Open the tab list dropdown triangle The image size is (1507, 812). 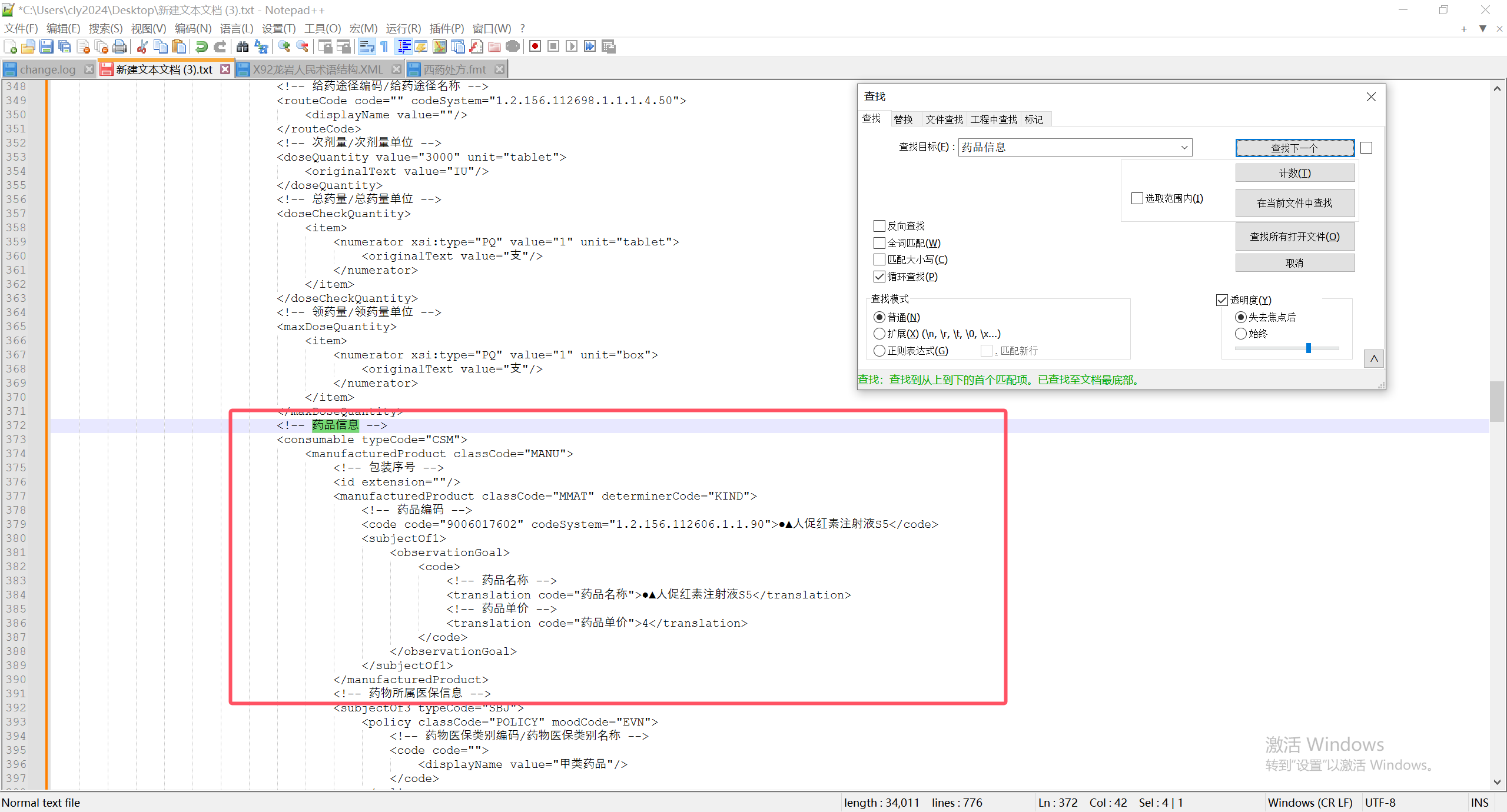point(1482,28)
